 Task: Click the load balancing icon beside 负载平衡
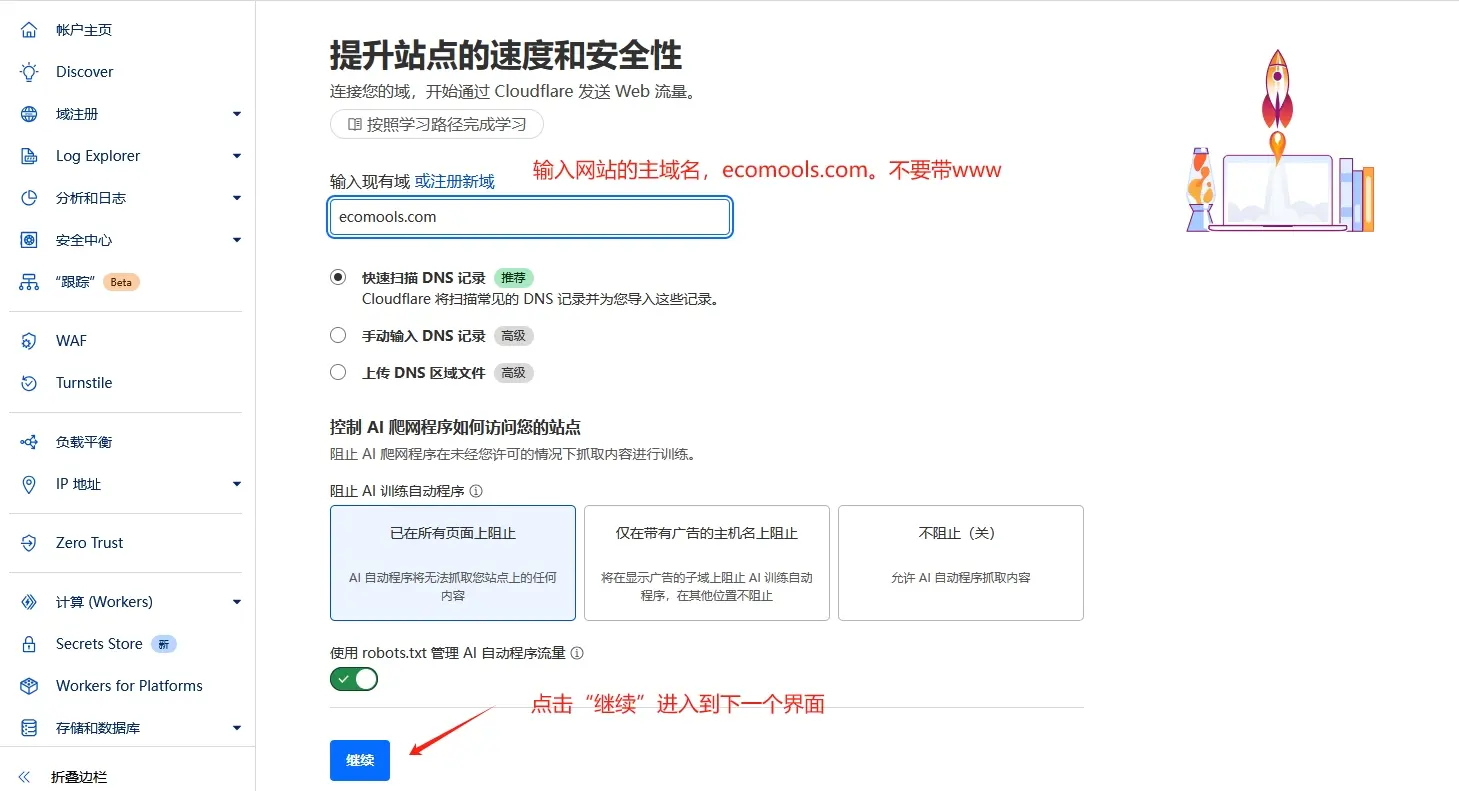coord(29,442)
